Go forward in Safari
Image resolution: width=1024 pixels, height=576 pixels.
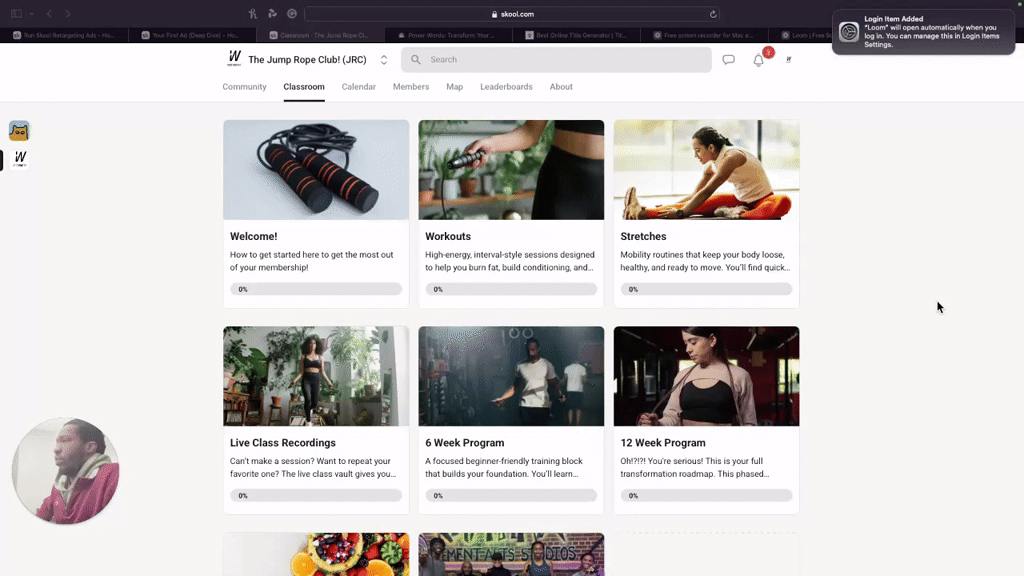68,14
